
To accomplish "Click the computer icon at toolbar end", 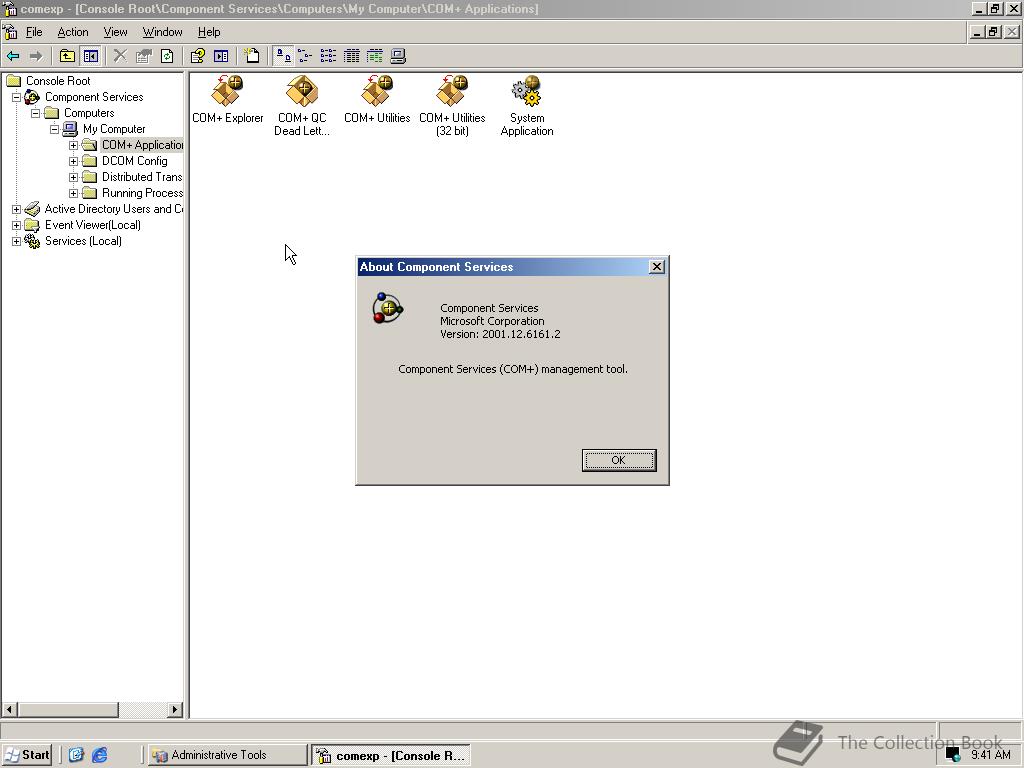I will click(398, 56).
